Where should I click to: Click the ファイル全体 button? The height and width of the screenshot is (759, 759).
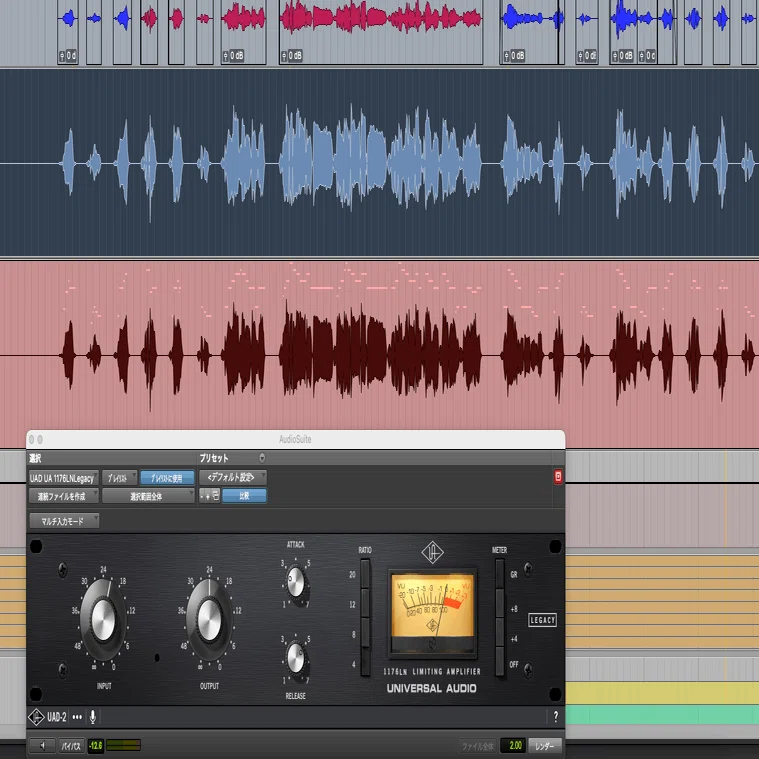click(477, 746)
